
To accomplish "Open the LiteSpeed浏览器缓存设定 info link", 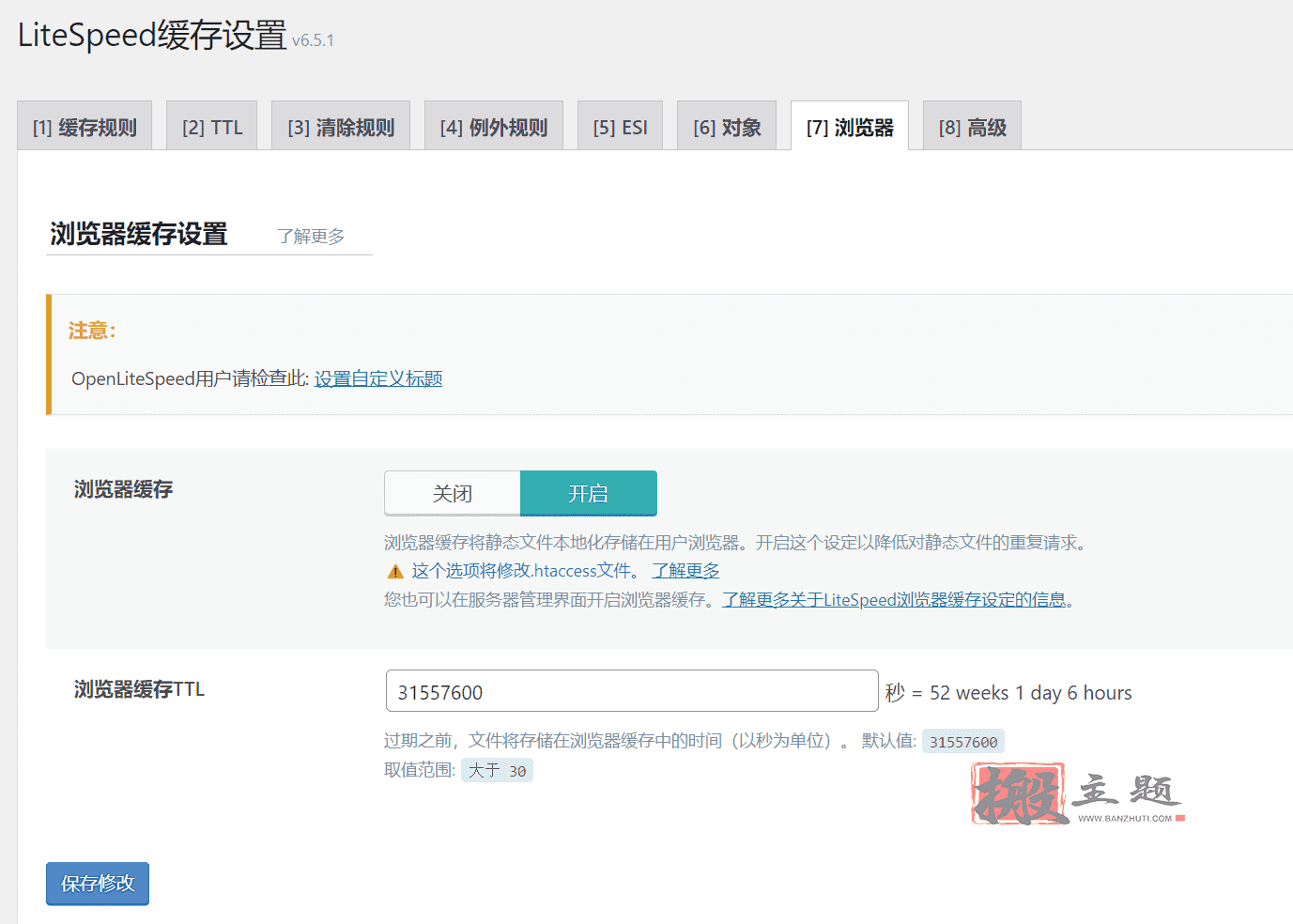I will pyautogui.click(x=894, y=600).
